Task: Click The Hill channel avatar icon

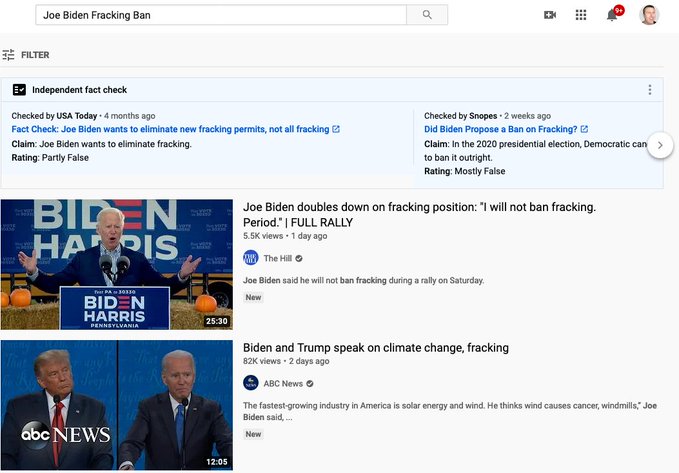Action: coord(251,258)
